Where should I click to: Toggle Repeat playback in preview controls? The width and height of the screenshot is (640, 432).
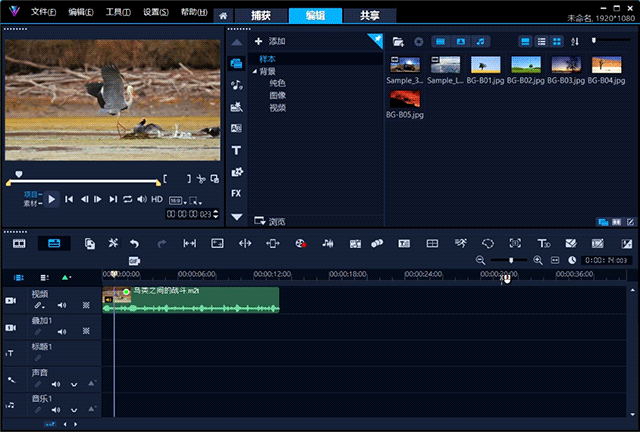(127, 199)
